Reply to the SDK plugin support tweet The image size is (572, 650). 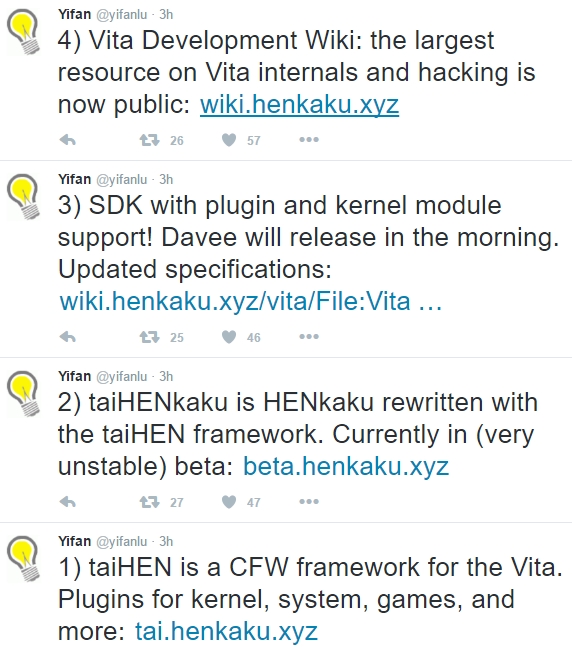point(68,337)
